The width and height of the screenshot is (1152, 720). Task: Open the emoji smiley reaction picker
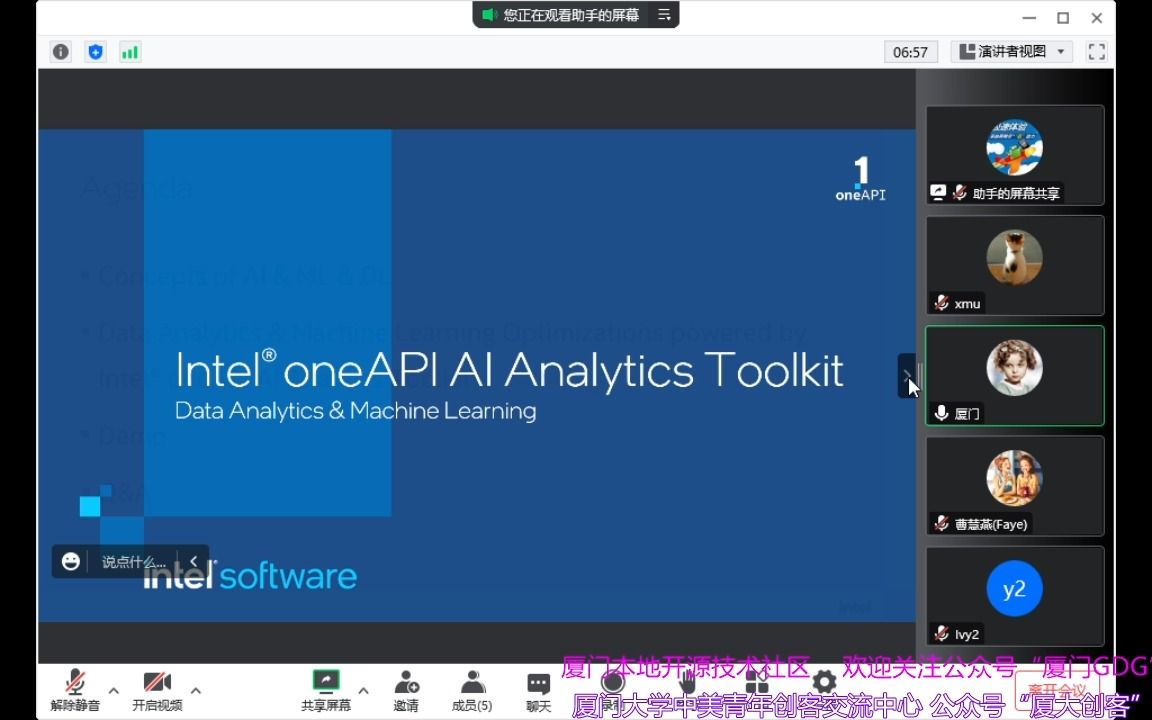coord(71,562)
